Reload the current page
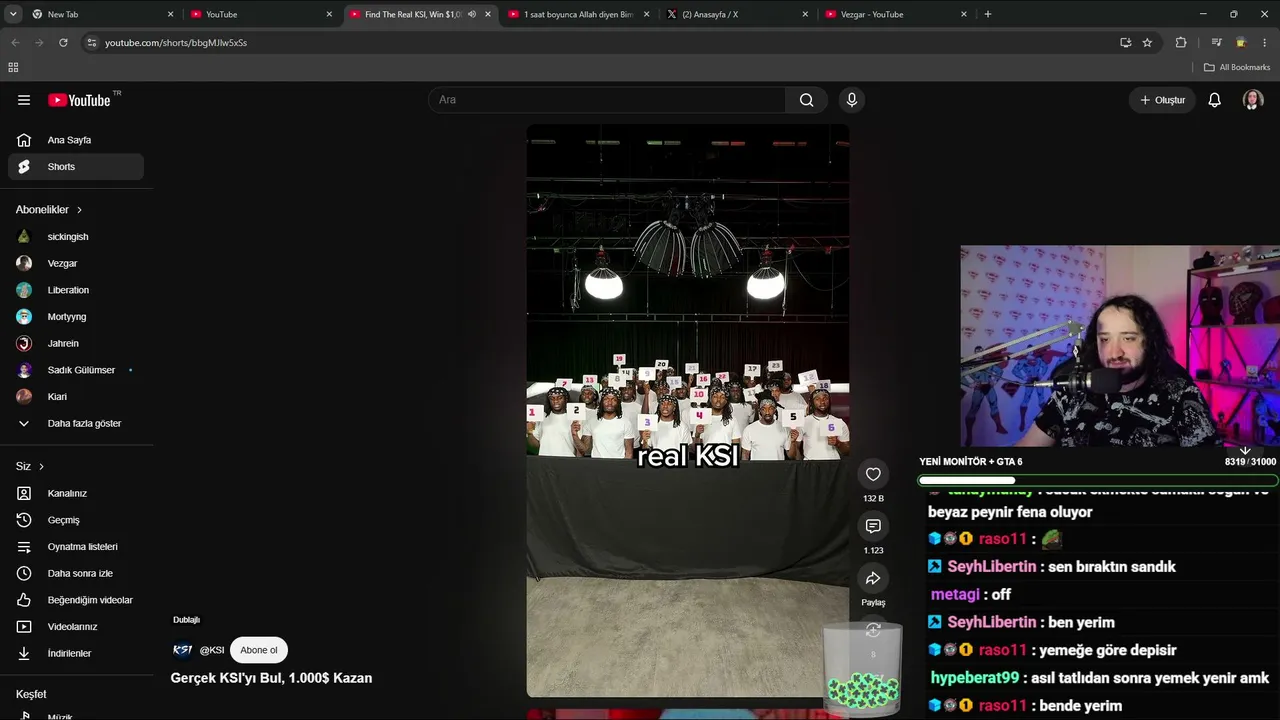Image resolution: width=1280 pixels, height=720 pixels. [x=63, y=43]
